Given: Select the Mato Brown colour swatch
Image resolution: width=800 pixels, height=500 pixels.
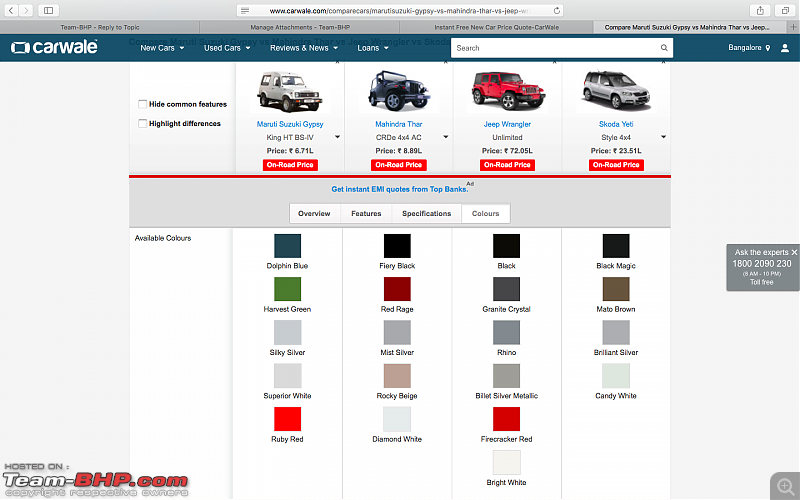Looking at the screenshot, I should tap(616, 289).
